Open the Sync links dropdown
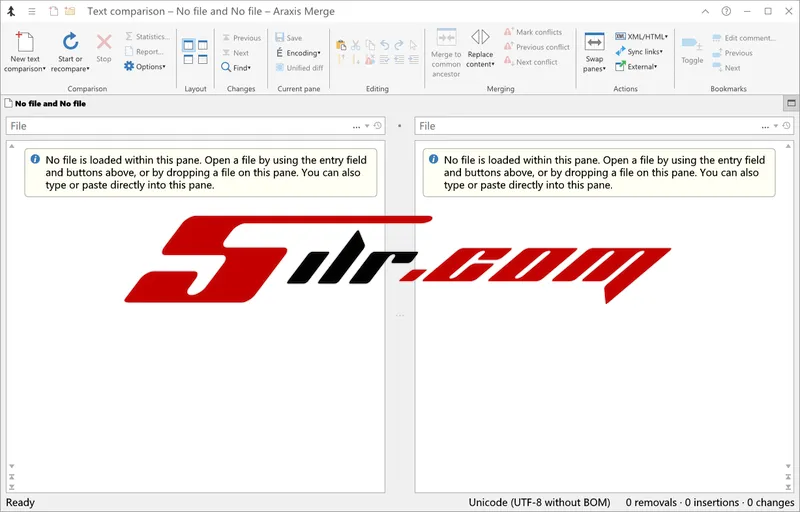 tap(639, 52)
